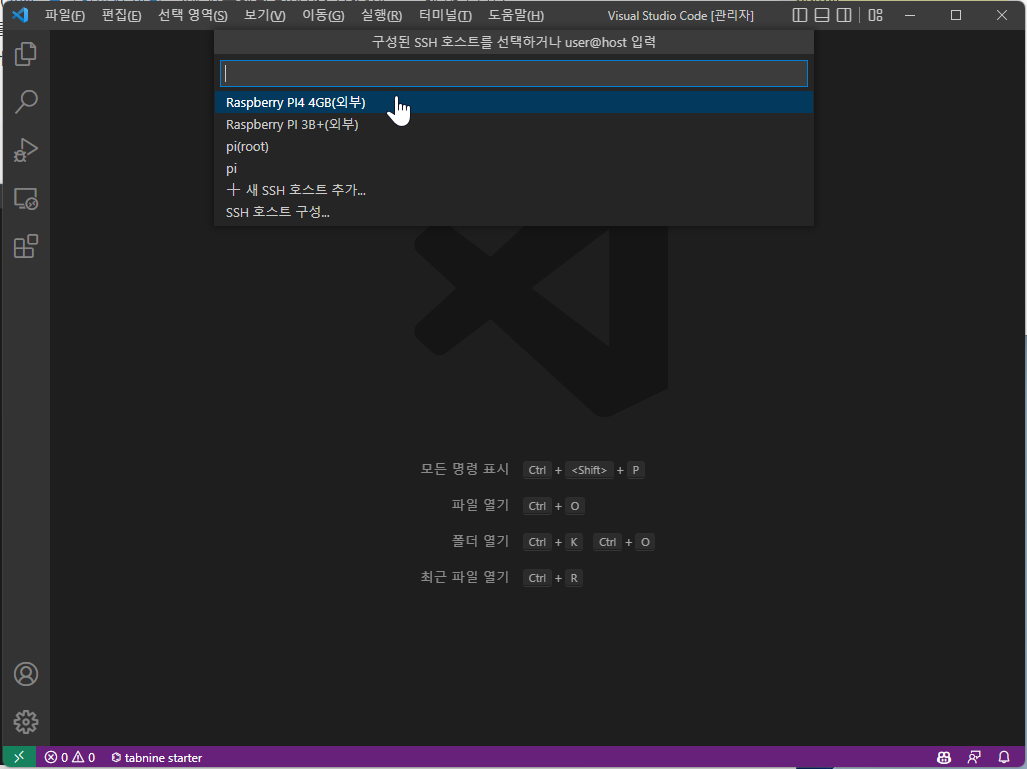Open Copilot status icon in status bar

(x=944, y=758)
